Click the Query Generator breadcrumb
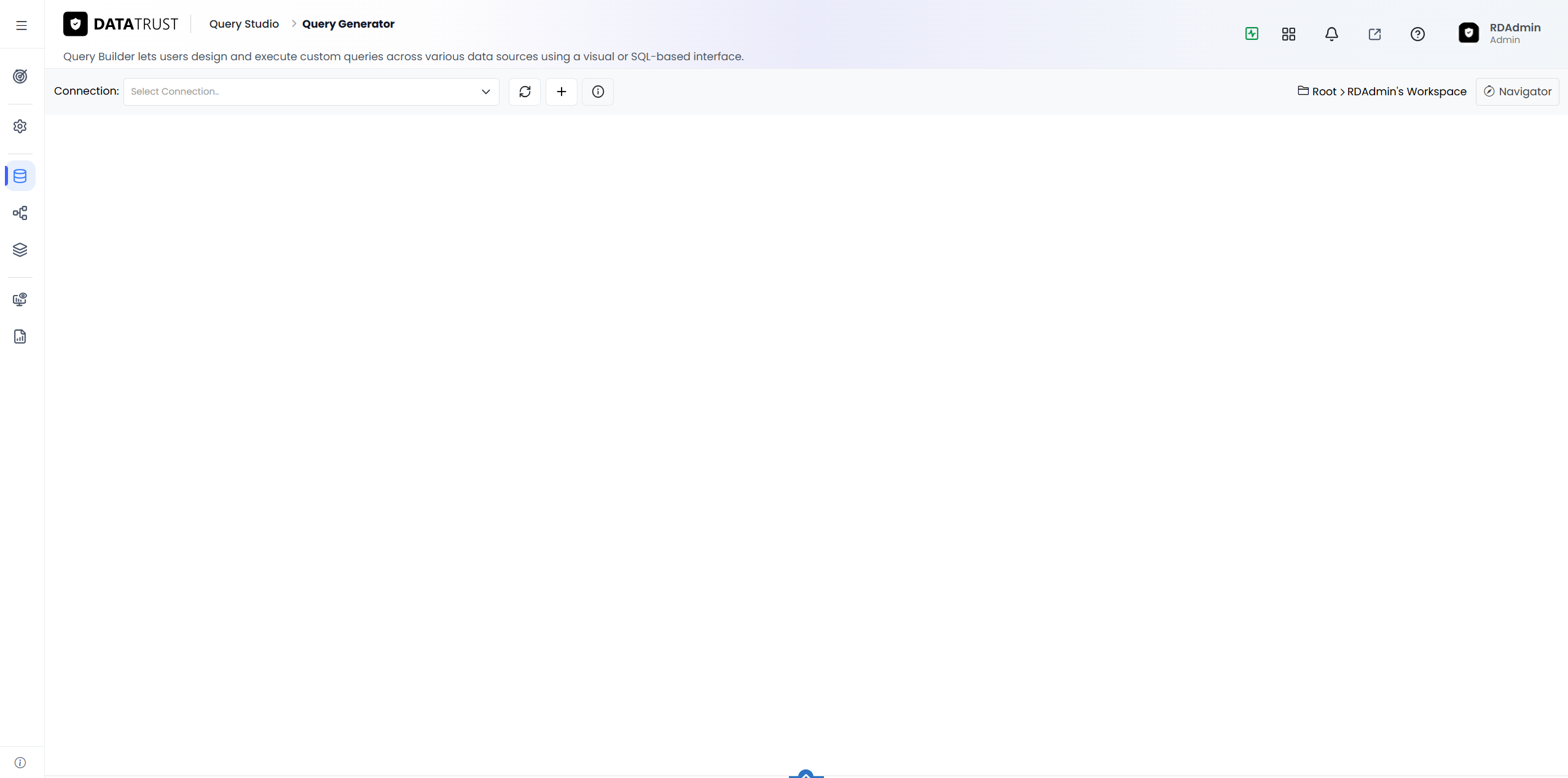The width and height of the screenshot is (1568, 778). 348,24
